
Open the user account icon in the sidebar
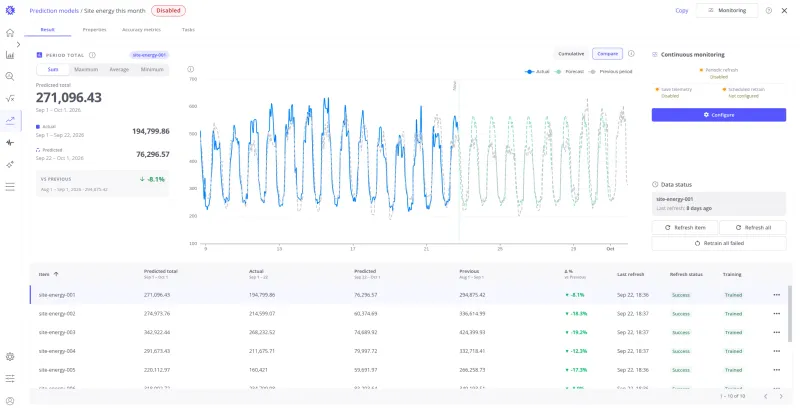(x=10, y=401)
